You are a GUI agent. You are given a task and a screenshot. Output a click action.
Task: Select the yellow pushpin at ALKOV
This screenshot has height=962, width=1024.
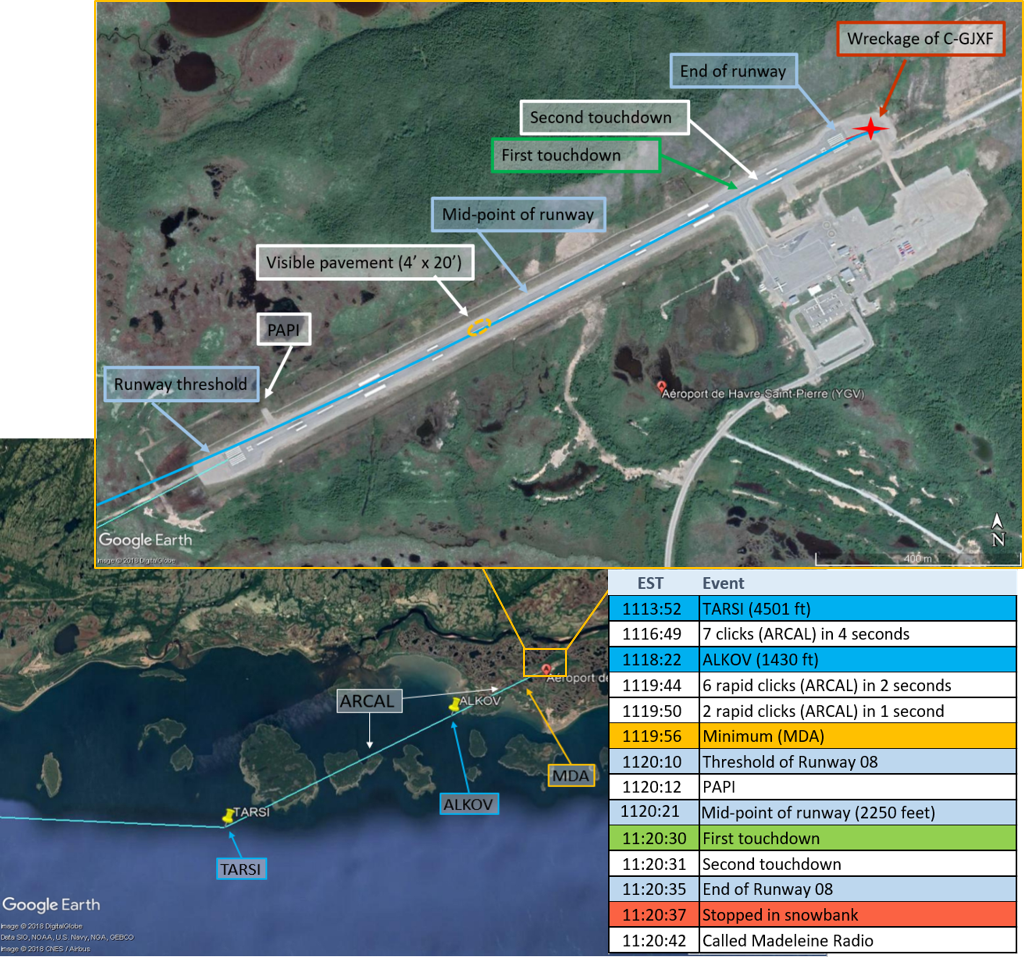pos(458,704)
